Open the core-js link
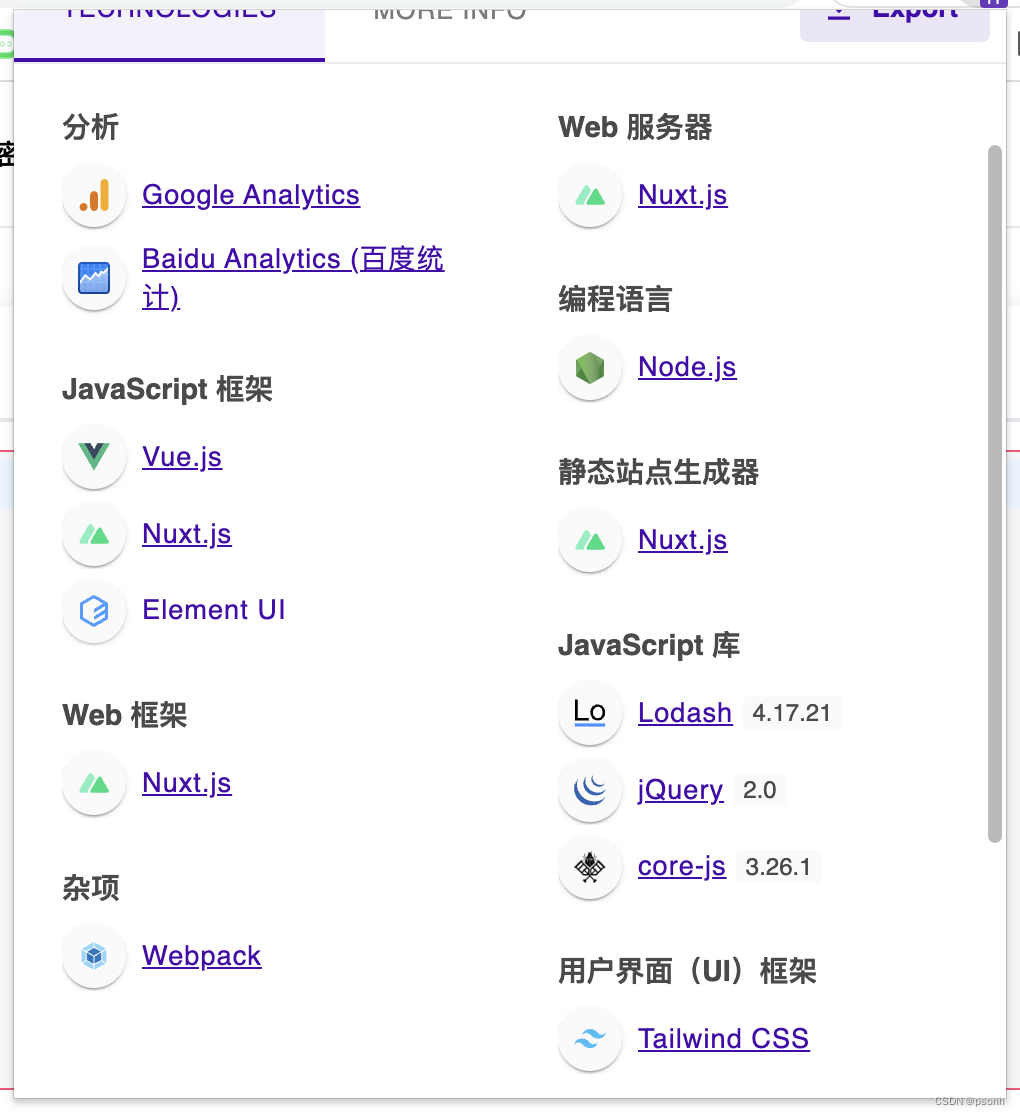Image resolution: width=1020 pixels, height=1116 pixels. pyautogui.click(x=682, y=867)
